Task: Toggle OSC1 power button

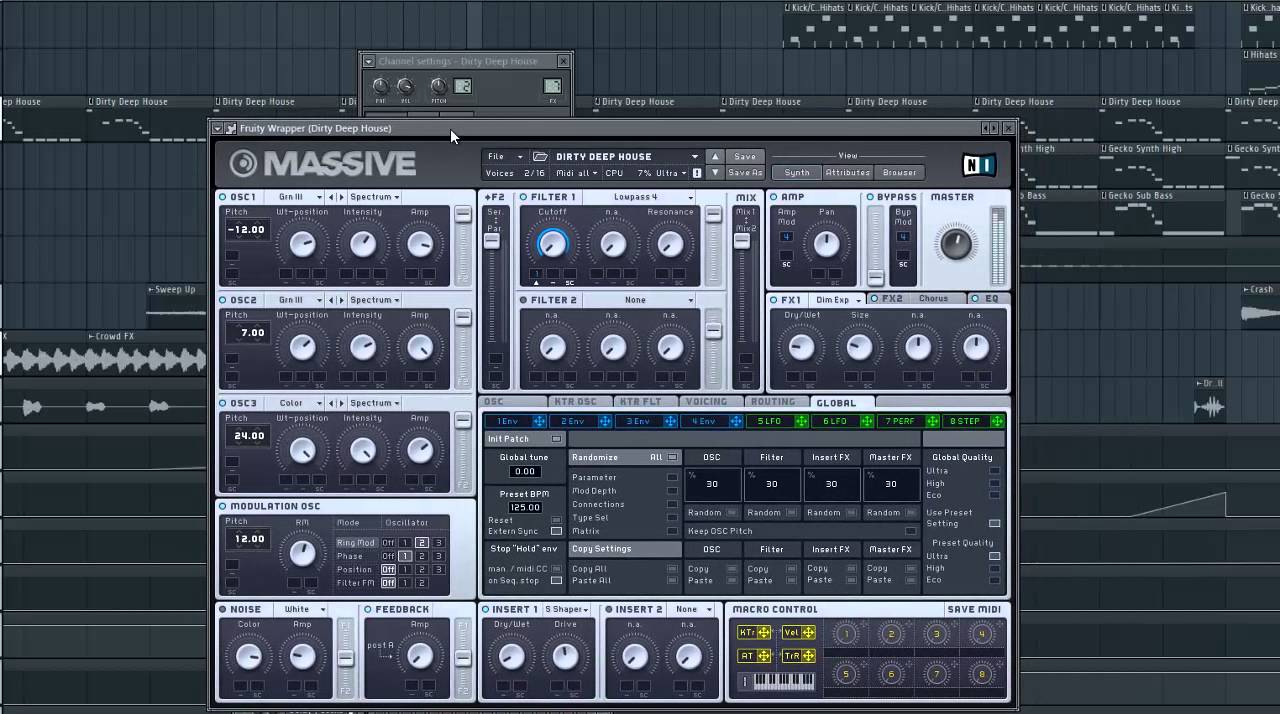Action: point(222,197)
